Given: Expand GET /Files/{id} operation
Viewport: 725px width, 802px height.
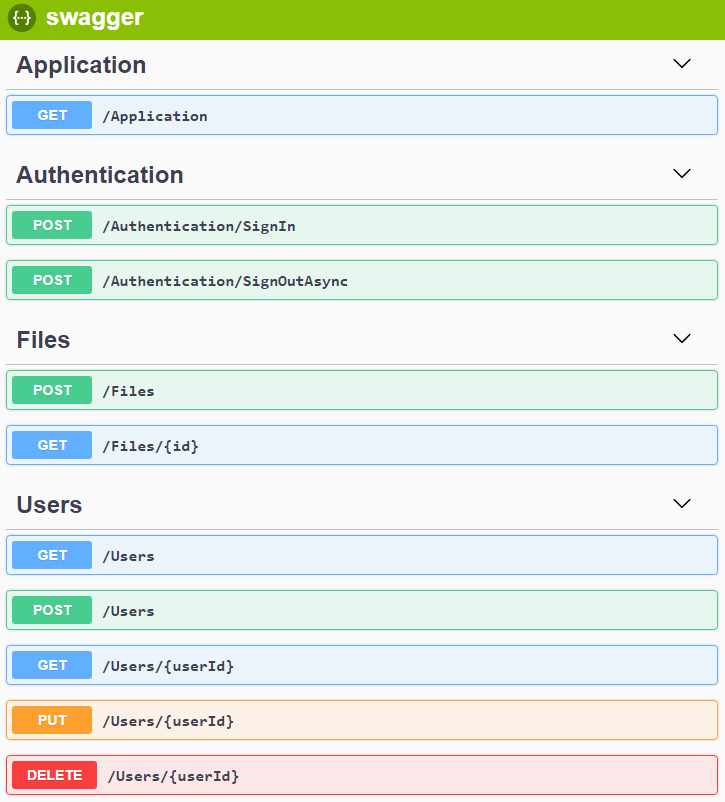Looking at the screenshot, I should point(360,445).
